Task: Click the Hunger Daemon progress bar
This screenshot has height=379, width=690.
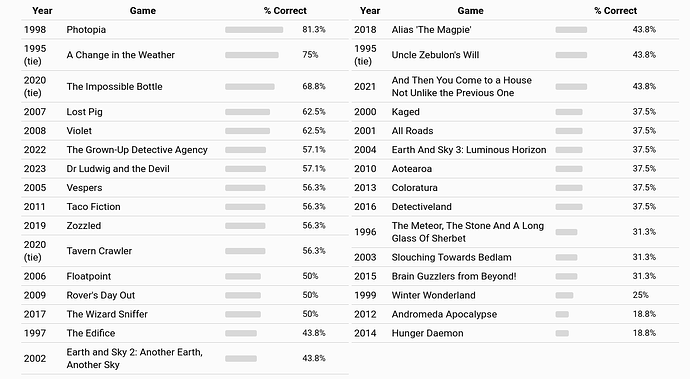Action: (x=562, y=333)
